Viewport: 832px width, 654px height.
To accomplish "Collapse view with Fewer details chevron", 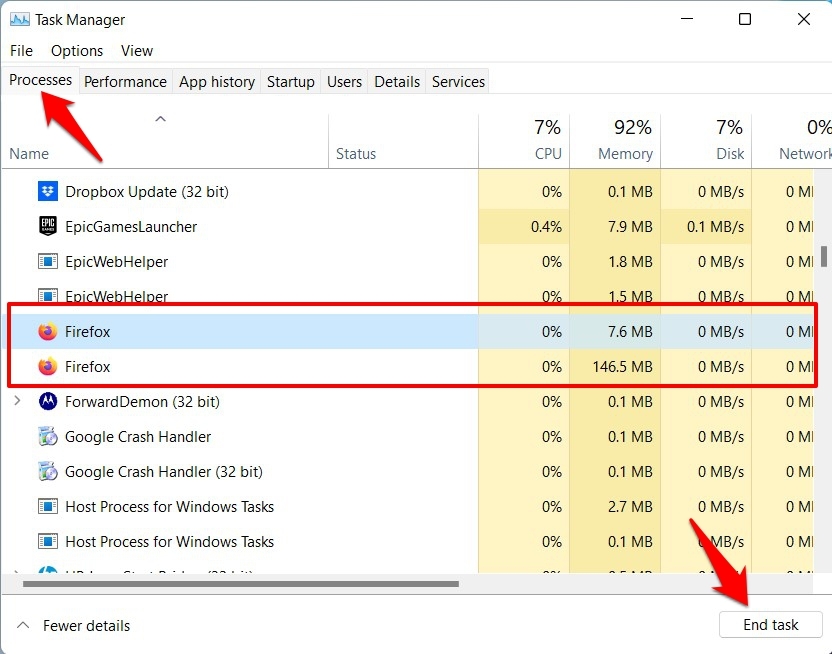I will click(22, 626).
